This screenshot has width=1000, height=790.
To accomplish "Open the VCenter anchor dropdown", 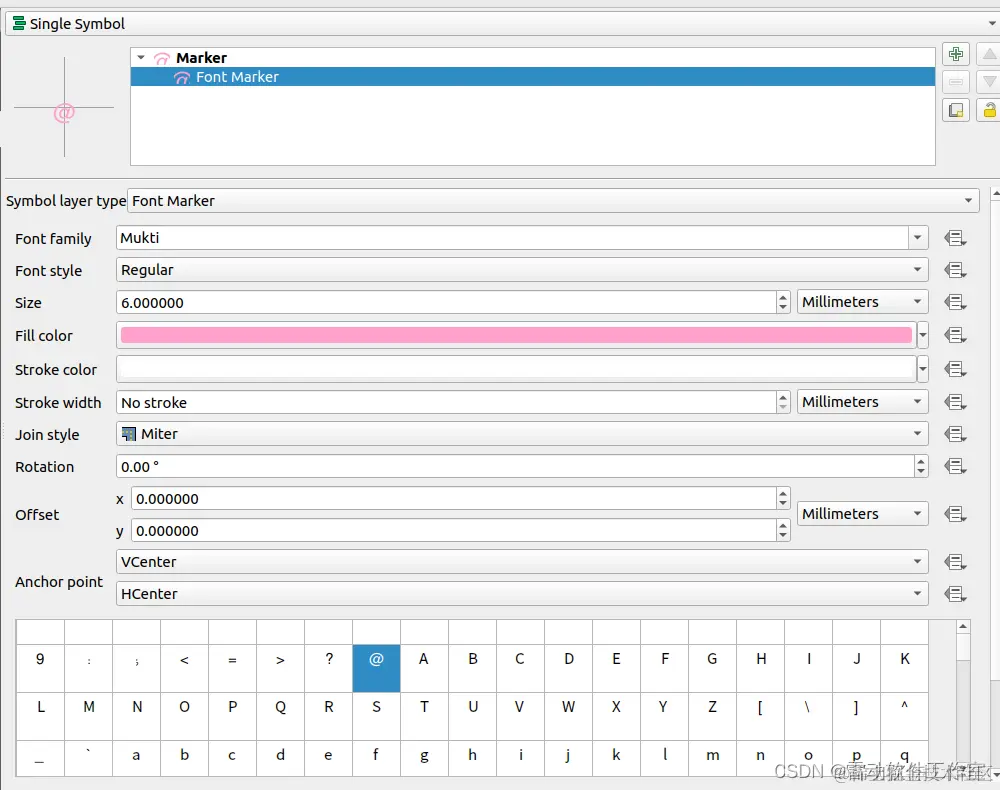I will point(522,562).
